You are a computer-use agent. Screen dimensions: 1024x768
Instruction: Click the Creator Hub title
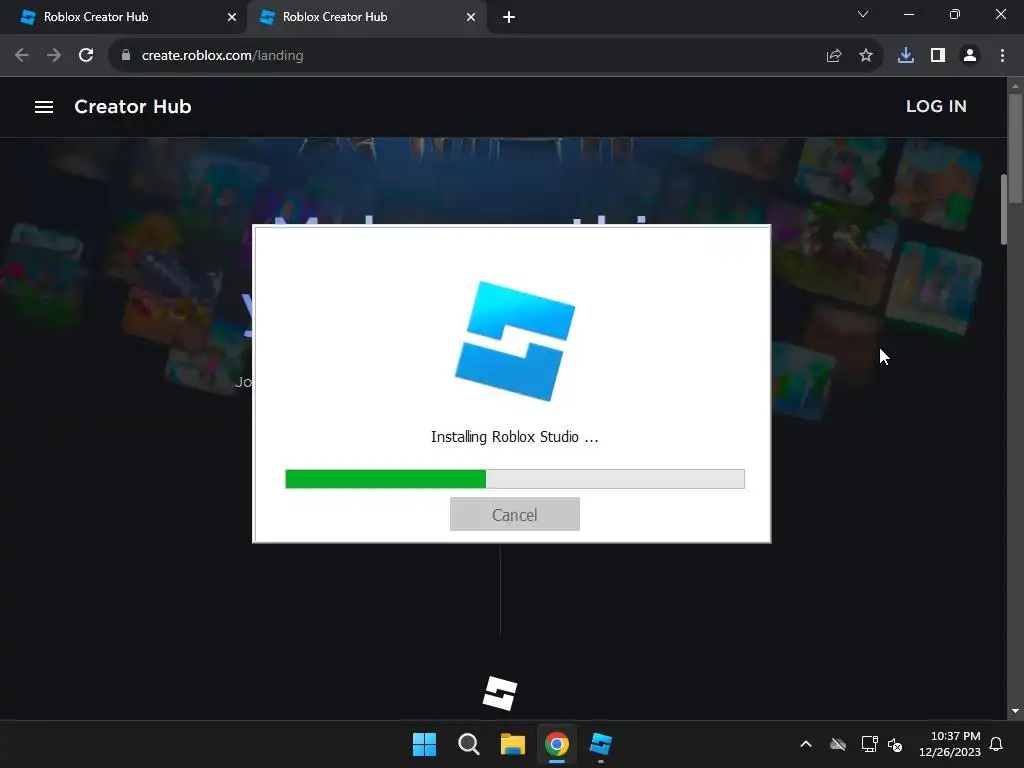[x=133, y=106]
